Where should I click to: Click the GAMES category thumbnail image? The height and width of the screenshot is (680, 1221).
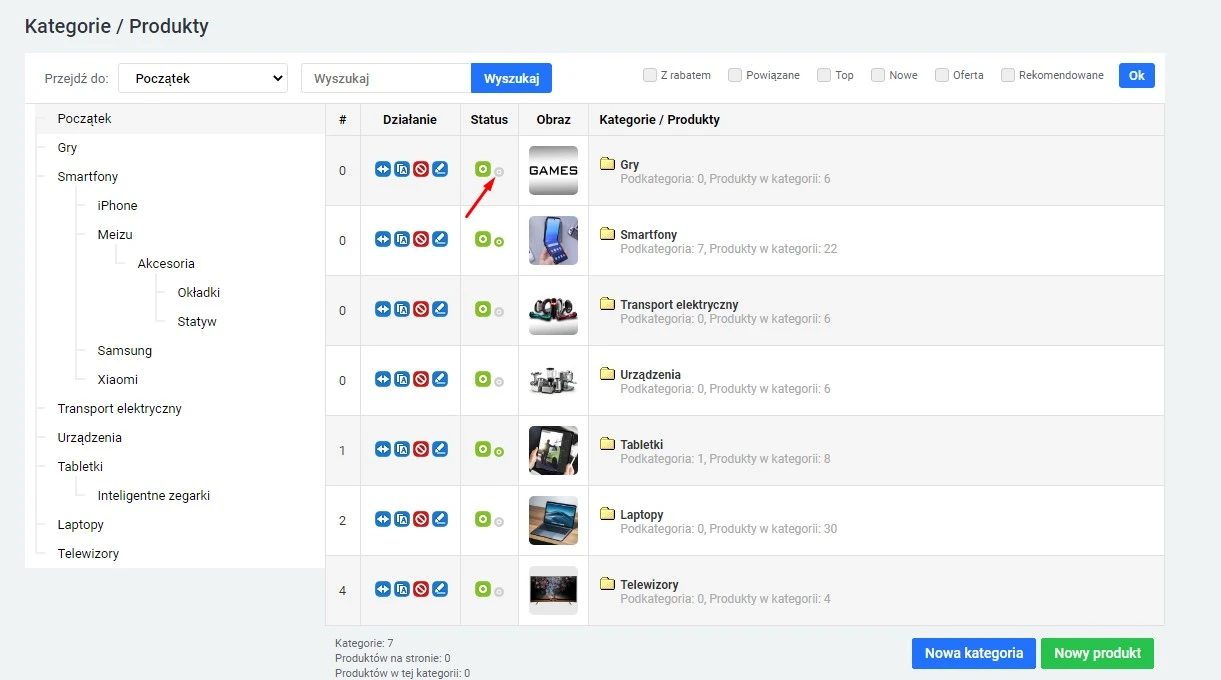(x=553, y=170)
